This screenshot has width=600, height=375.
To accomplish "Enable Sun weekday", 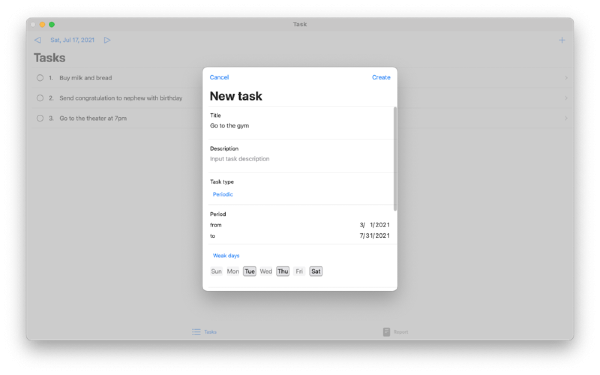I will pos(216,271).
